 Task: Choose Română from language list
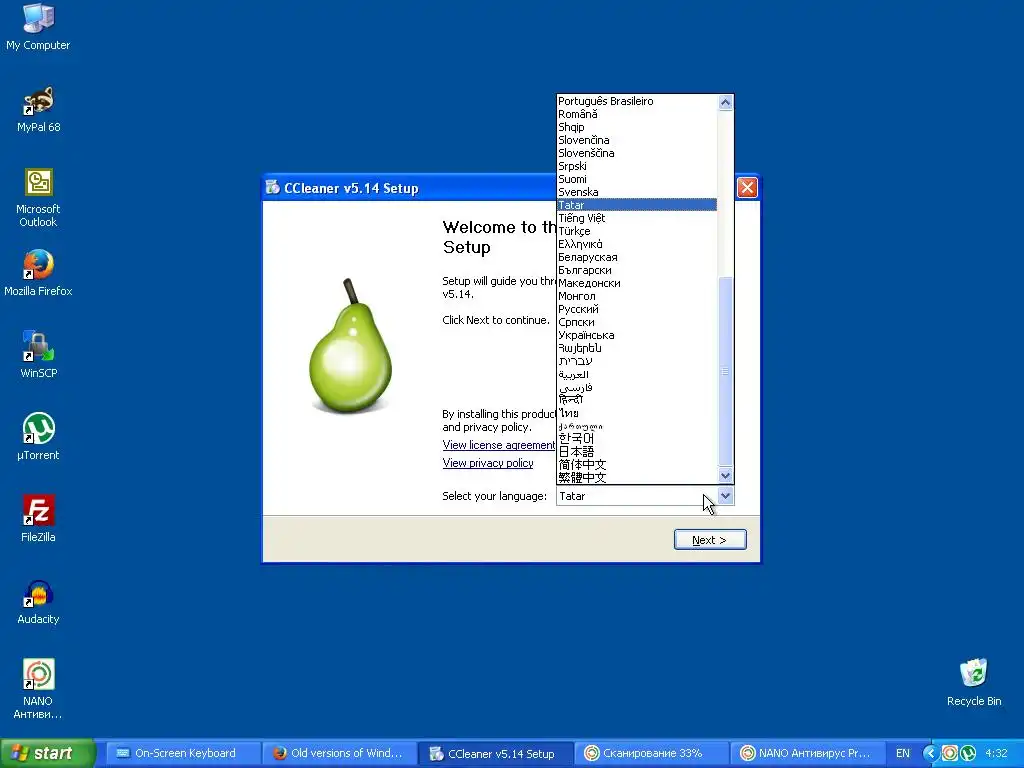click(637, 114)
